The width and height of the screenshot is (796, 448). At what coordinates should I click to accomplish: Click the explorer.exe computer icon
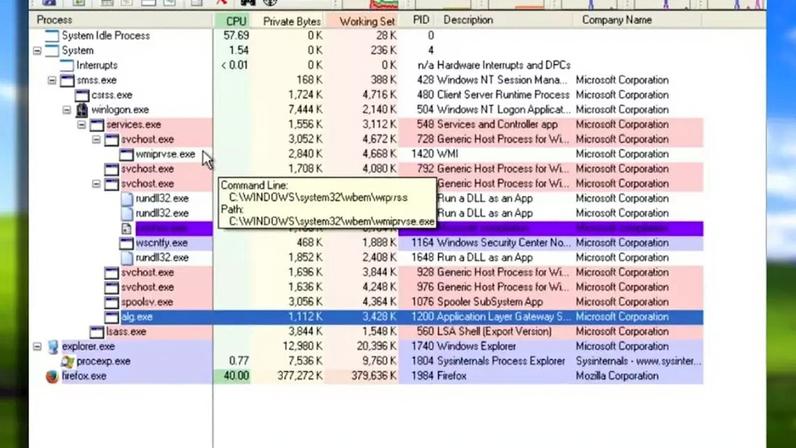point(53,346)
